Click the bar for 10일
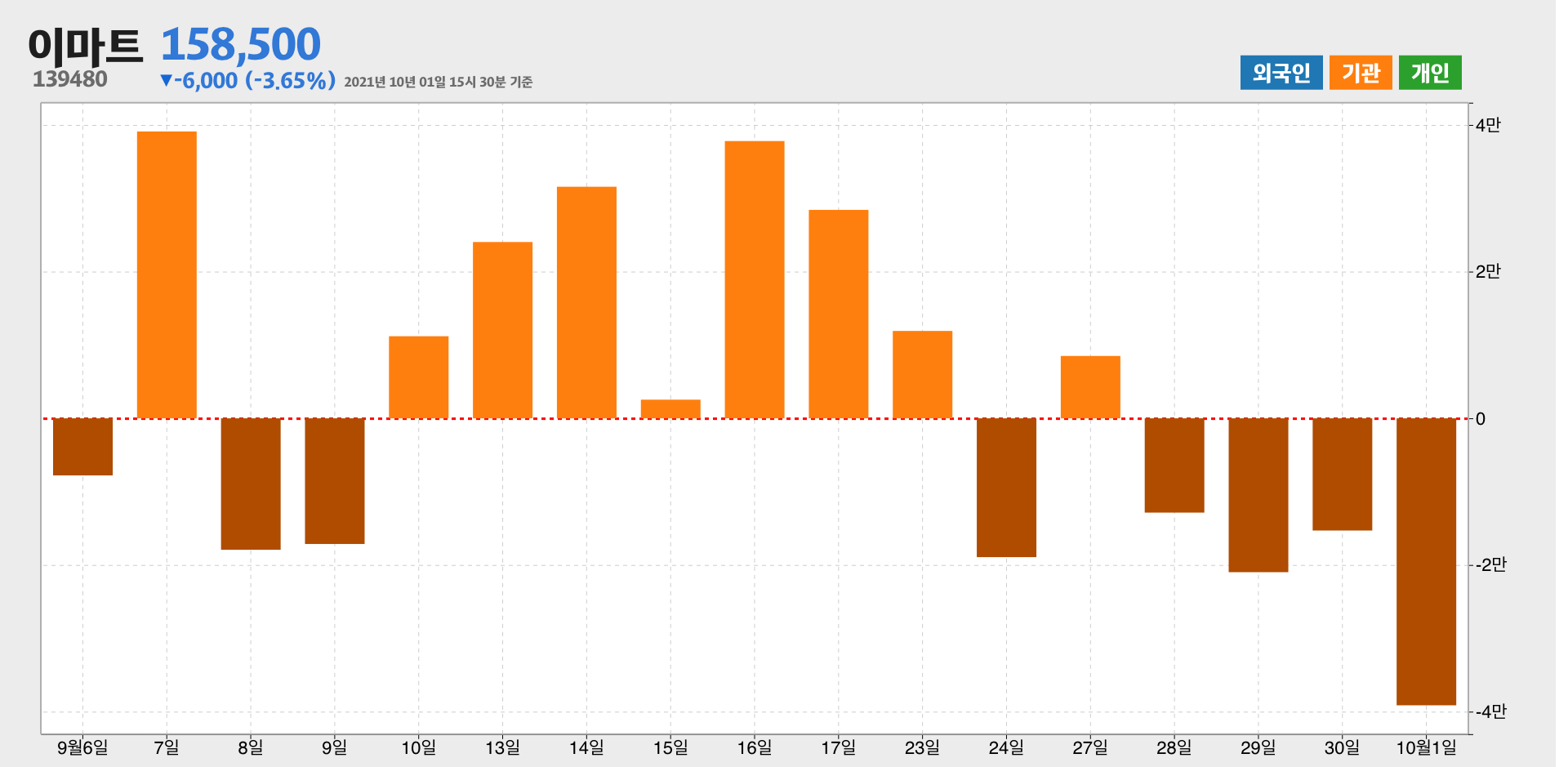 [x=419, y=377]
